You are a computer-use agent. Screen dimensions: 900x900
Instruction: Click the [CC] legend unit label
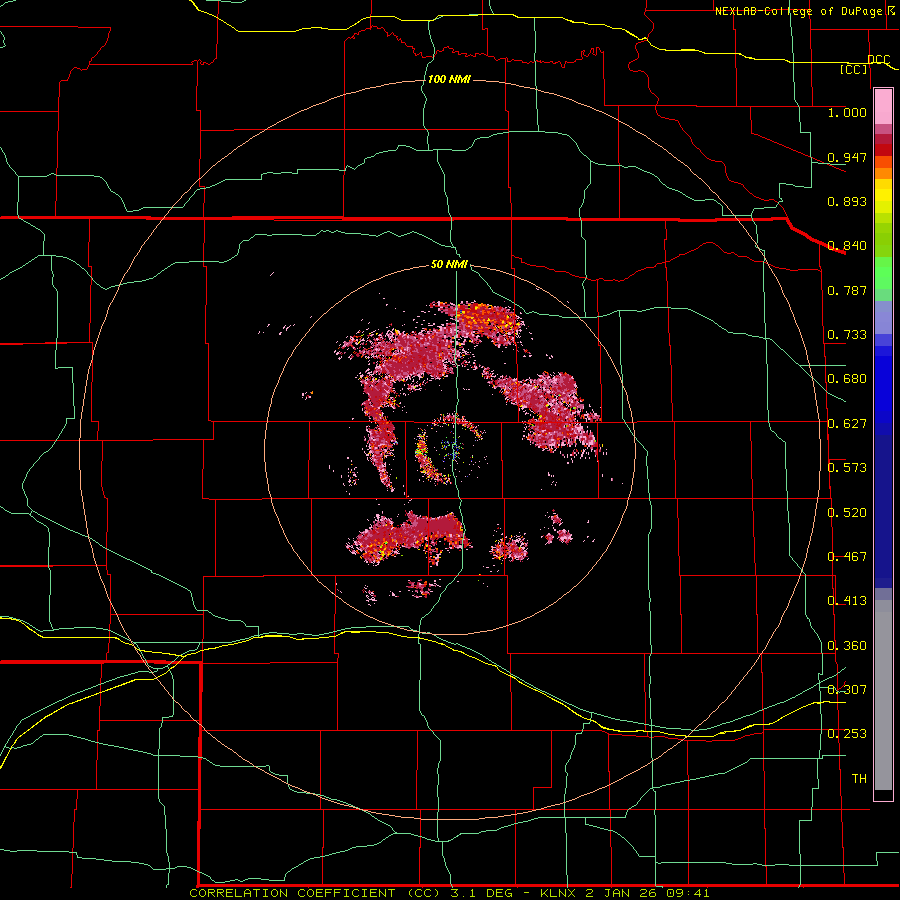(854, 70)
